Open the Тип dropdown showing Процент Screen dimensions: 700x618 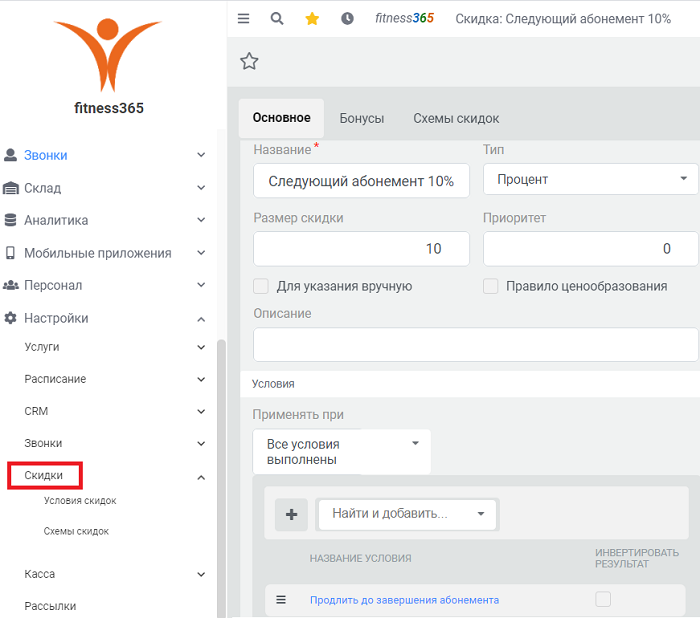pyautogui.click(x=590, y=179)
